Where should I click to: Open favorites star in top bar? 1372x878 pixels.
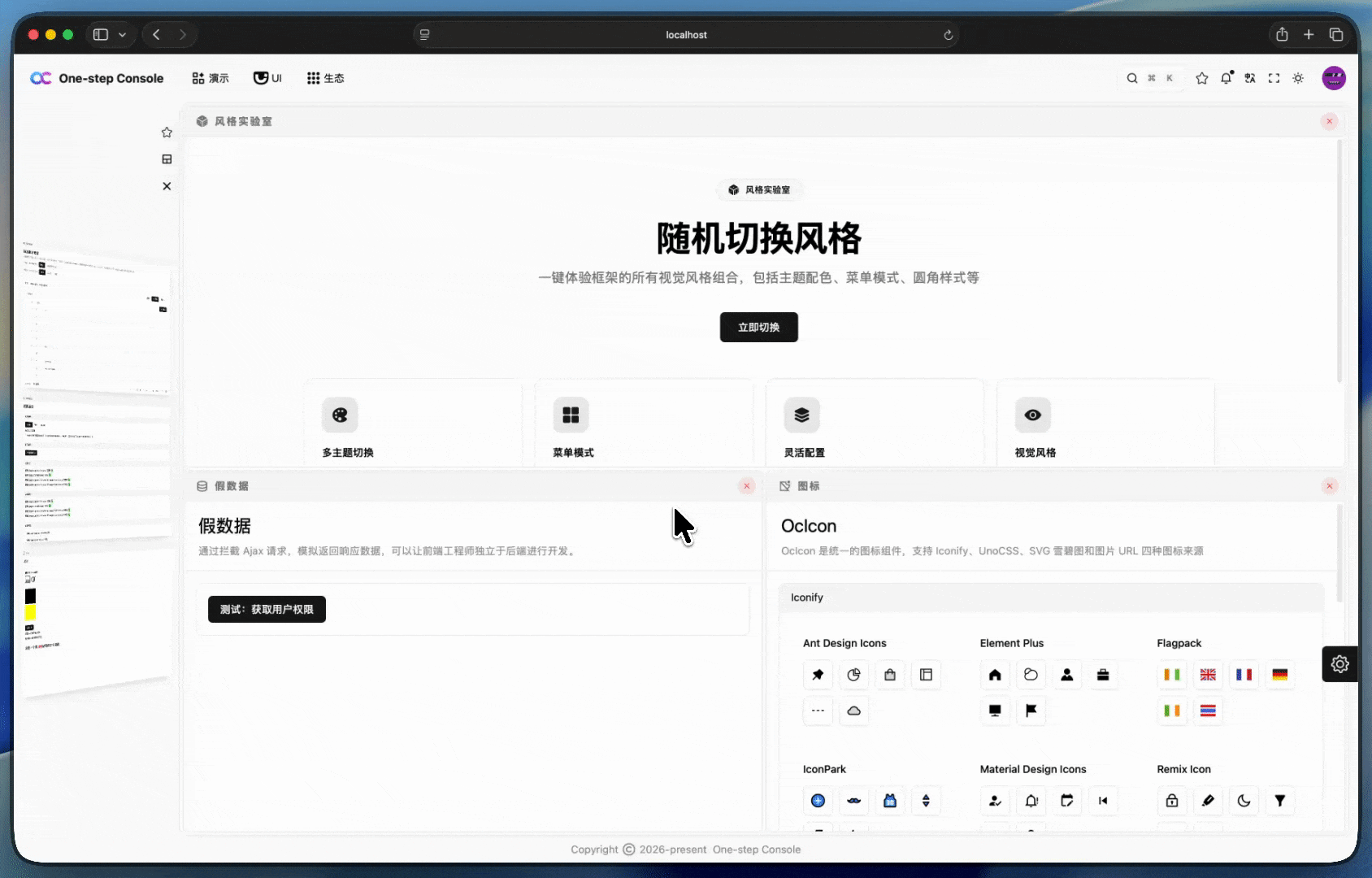tap(1202, 78)
